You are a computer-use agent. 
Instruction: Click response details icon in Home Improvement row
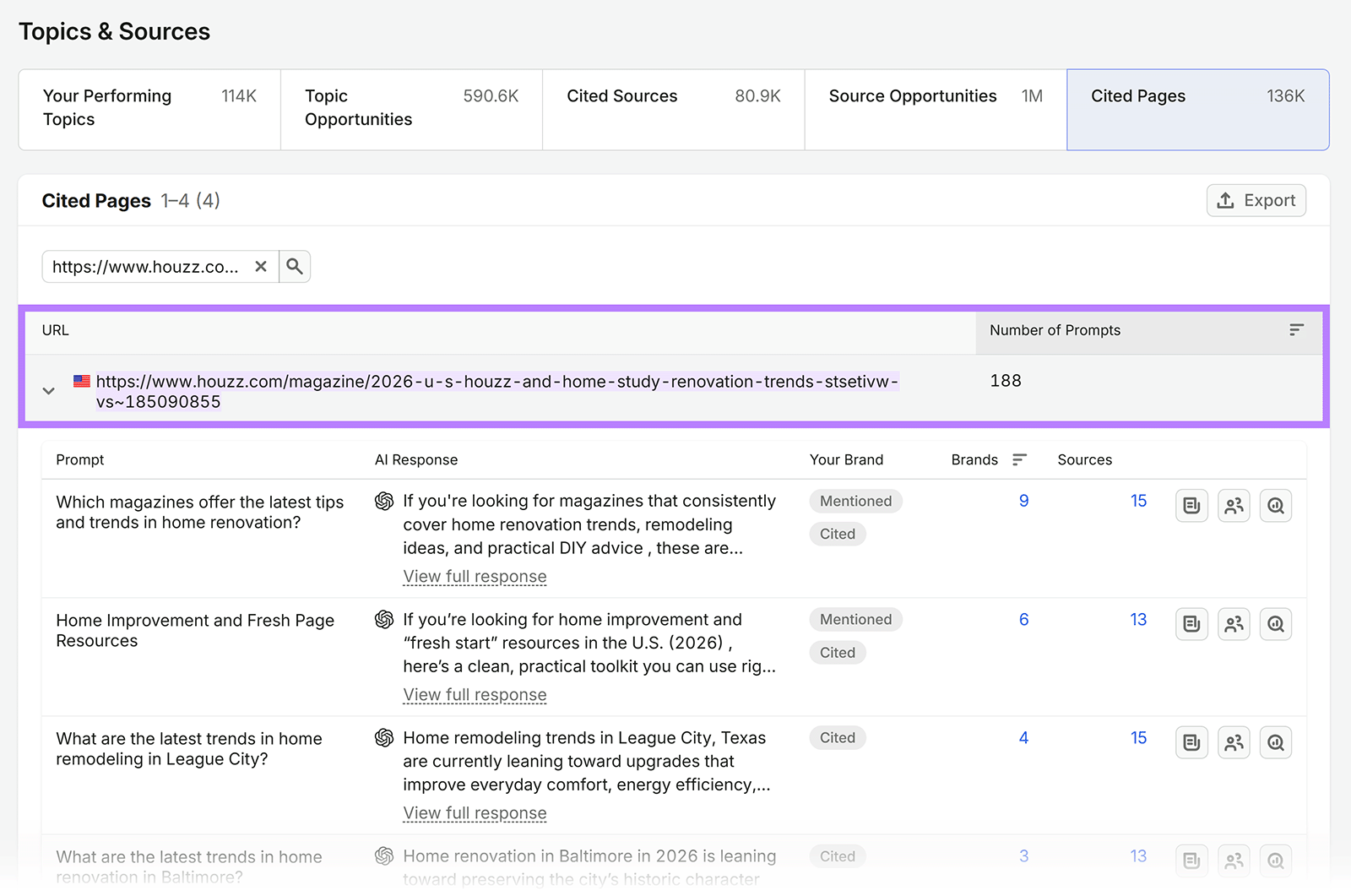coord(1191,624)
